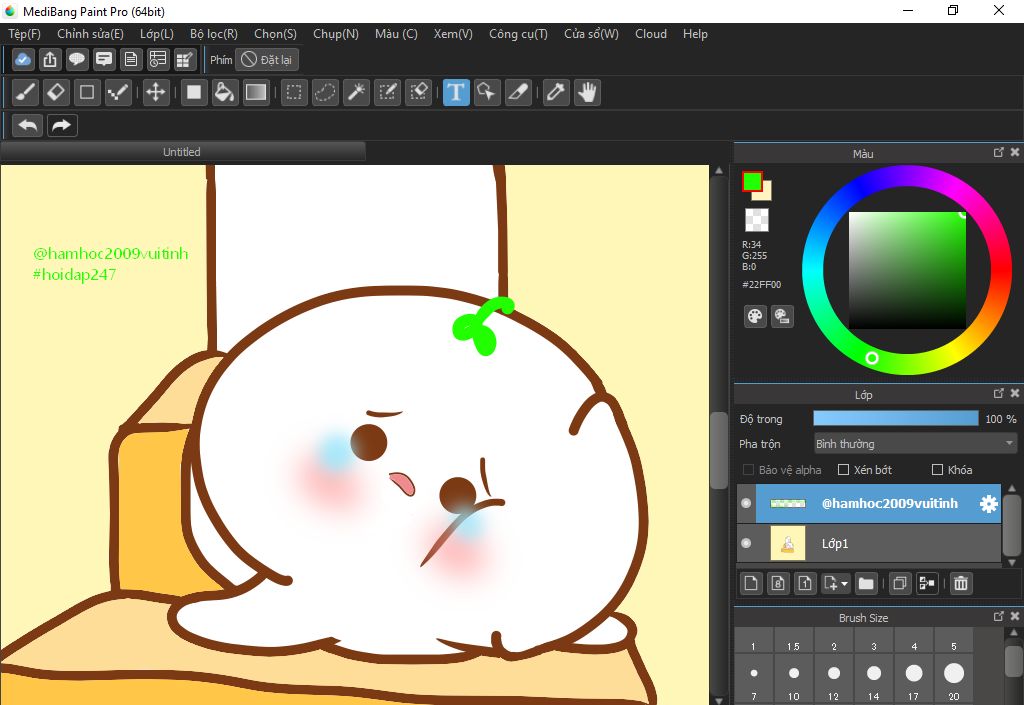
Task: Select the Text tool
Action: [x=456, y=92]
